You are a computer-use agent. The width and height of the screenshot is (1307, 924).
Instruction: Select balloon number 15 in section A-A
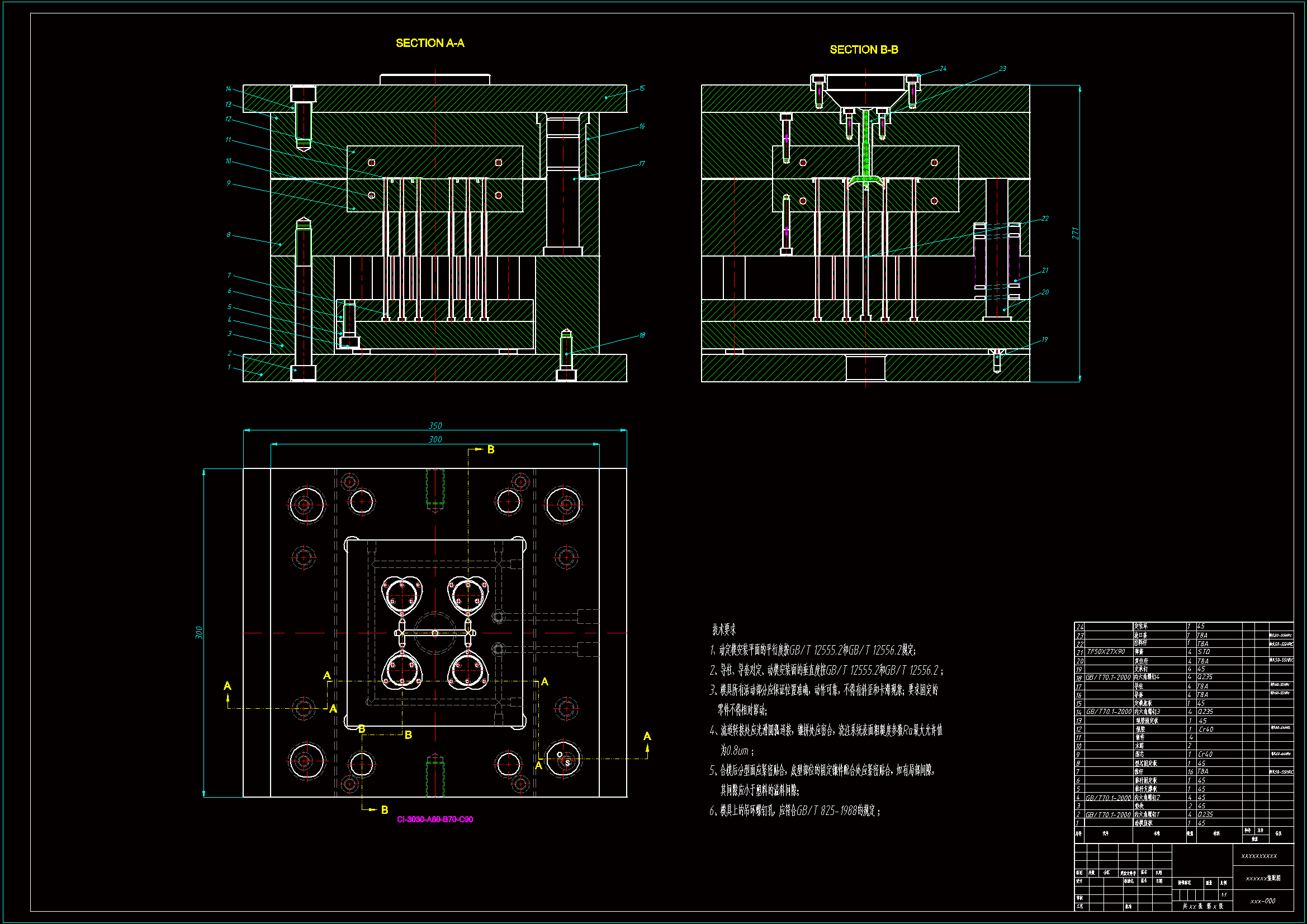click(x=642, y=88)
